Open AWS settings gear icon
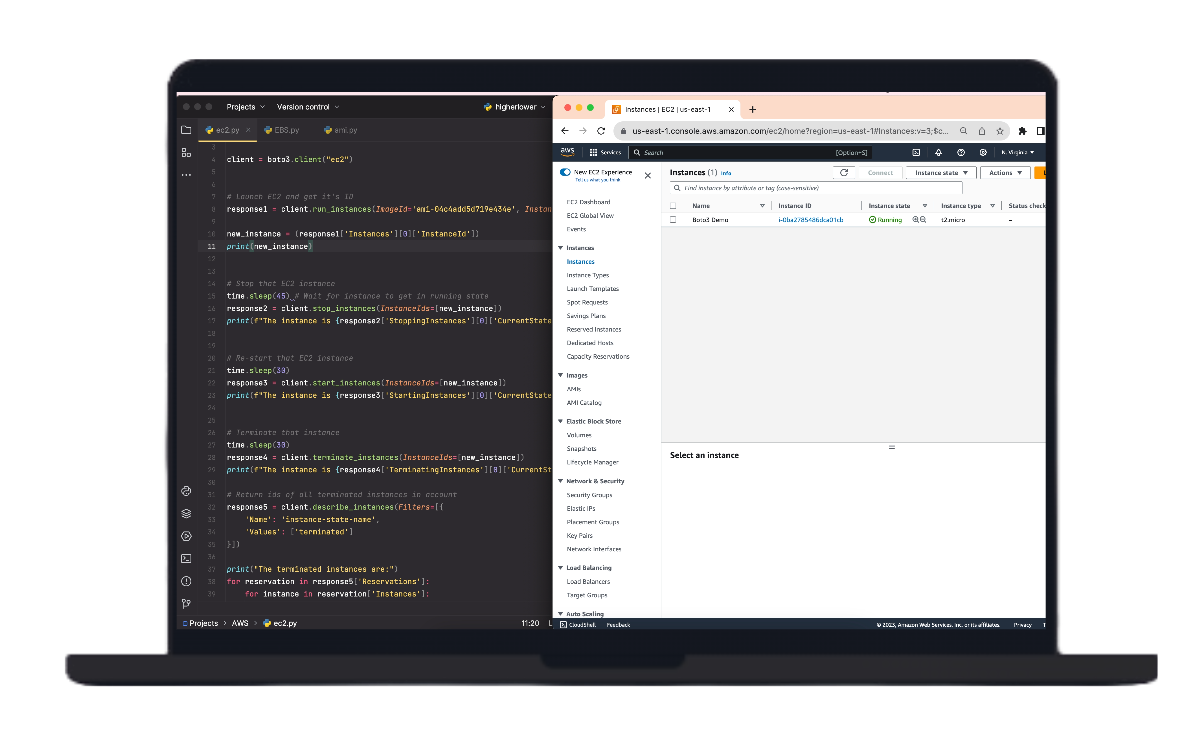Image resolution: width=1200 pixels, height=748 pixels. (x=983, y=152)
